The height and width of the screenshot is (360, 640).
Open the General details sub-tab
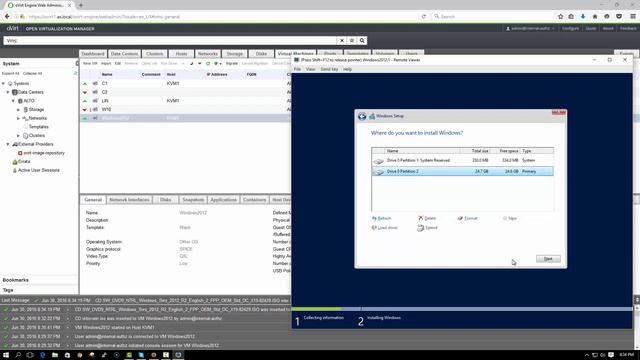click(x=93, y=200)
